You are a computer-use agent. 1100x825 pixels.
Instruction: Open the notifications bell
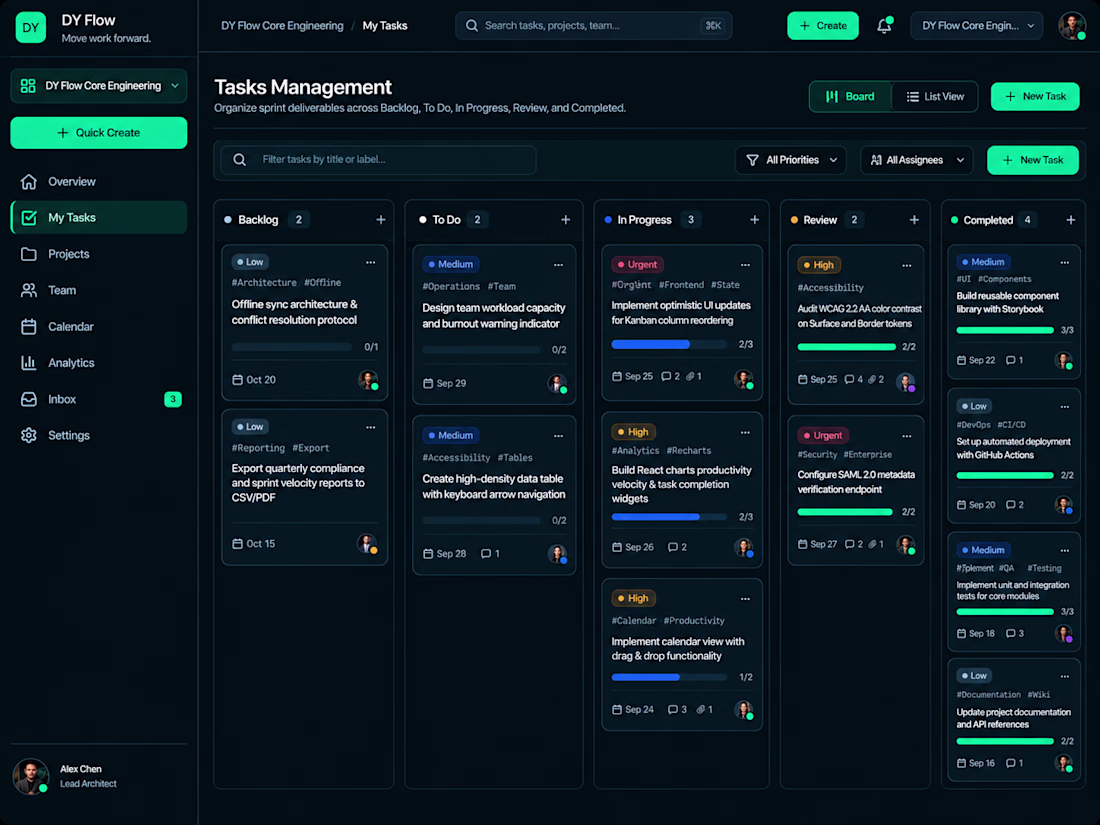pos(885,26)
